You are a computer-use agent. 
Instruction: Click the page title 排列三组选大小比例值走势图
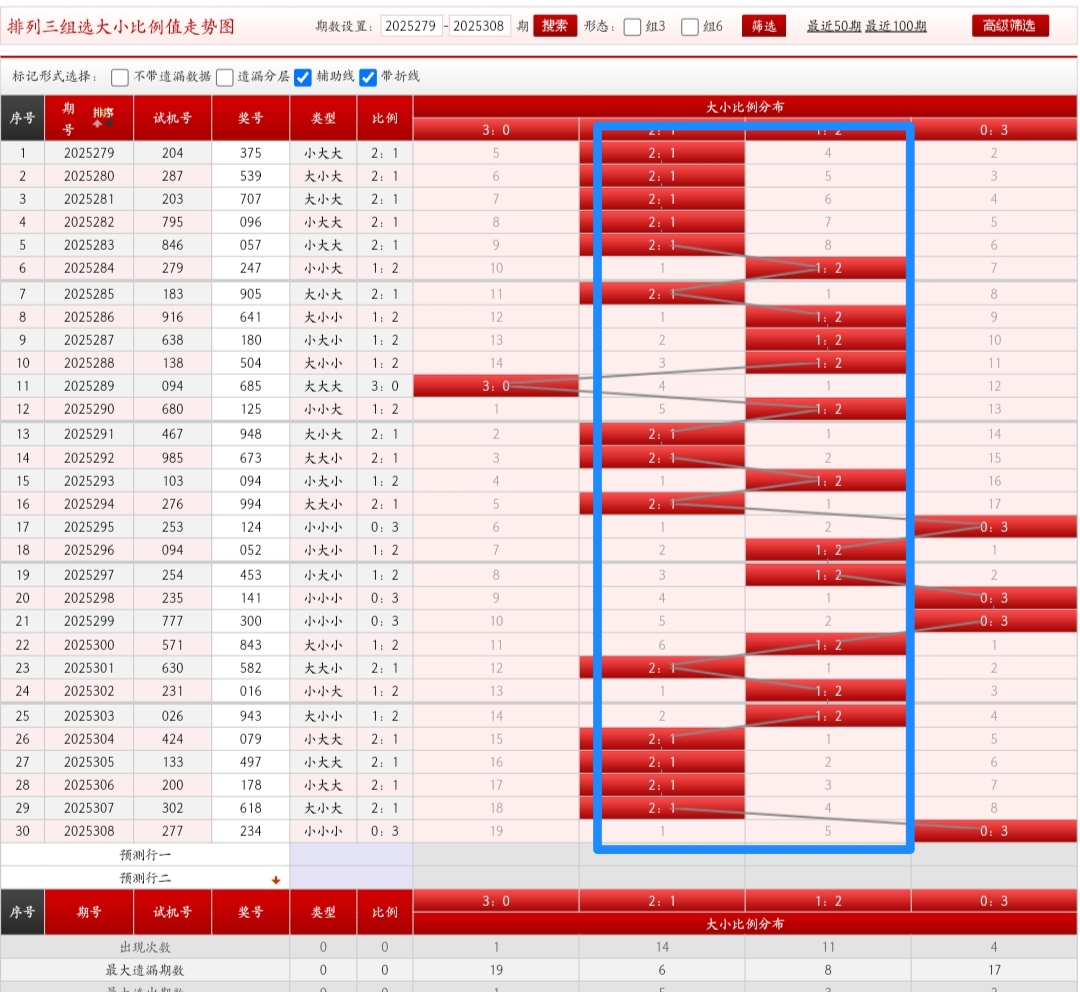click(x=121, y=27)
